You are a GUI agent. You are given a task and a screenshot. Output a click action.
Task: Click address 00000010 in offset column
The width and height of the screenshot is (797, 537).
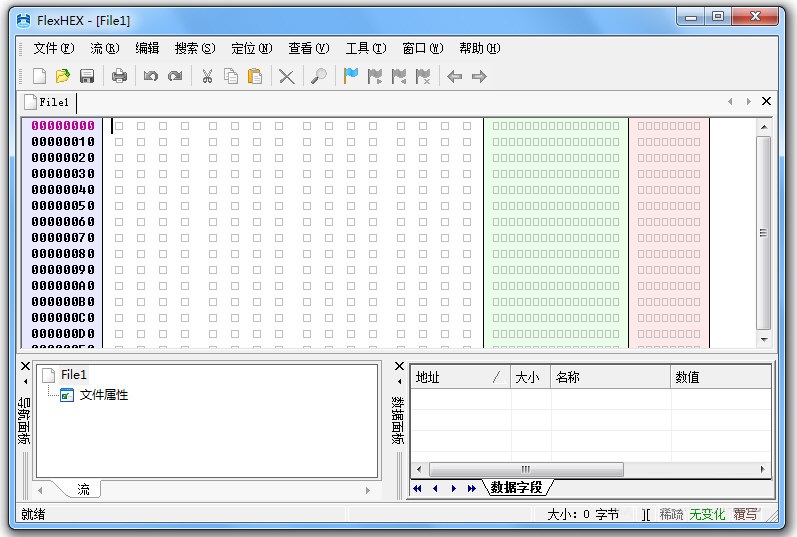[x=63, y=142]
